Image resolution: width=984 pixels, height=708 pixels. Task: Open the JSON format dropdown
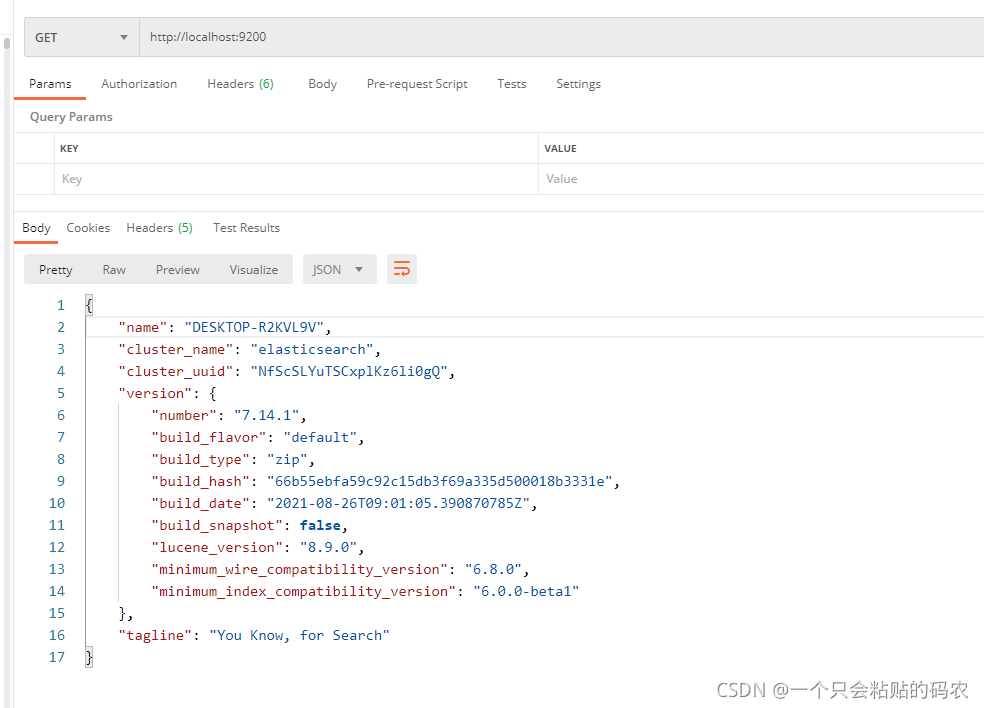coord(340,269)
